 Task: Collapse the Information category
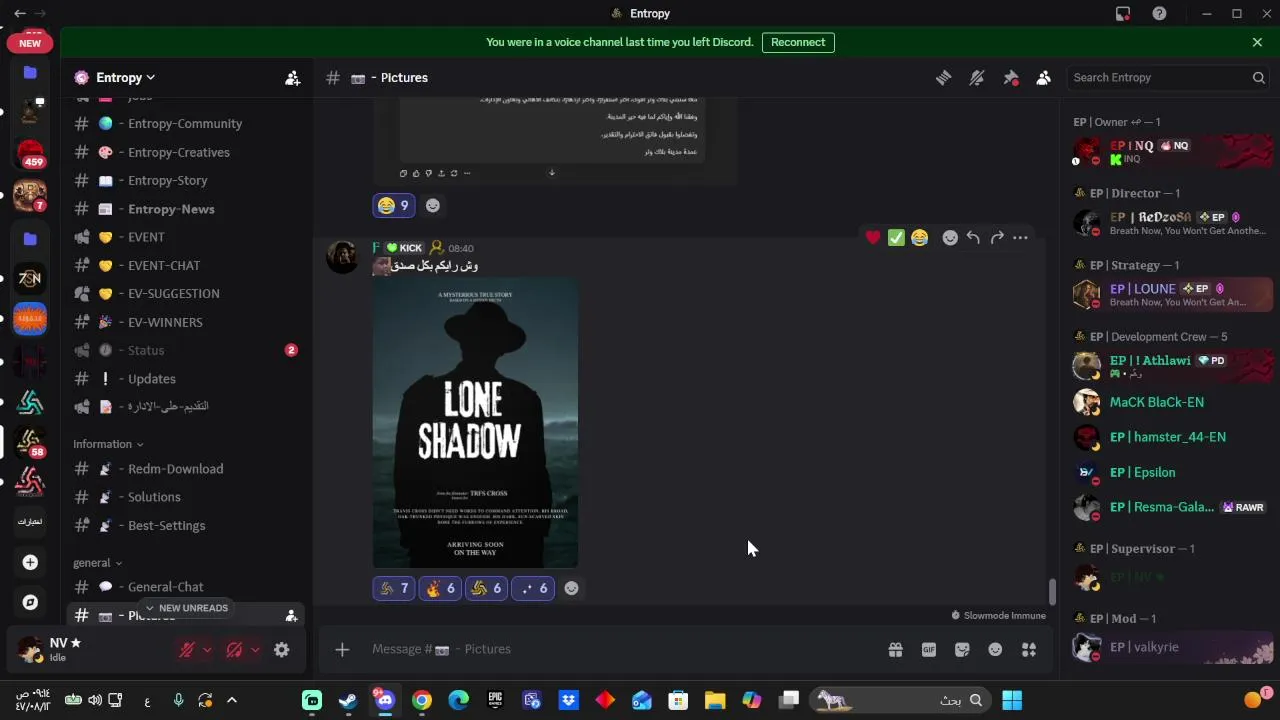[x=108, y=444]
